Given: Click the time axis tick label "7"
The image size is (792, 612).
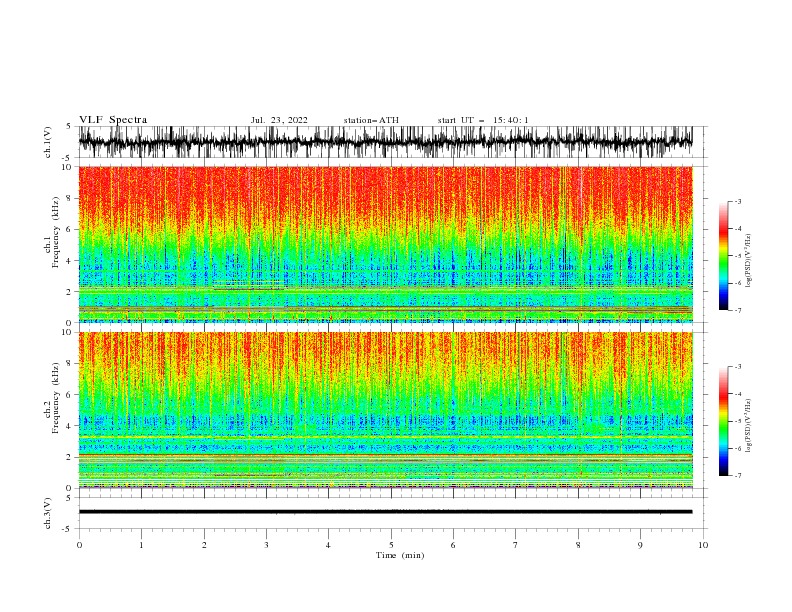Looking at the screenshot, I should pos(516,545).
